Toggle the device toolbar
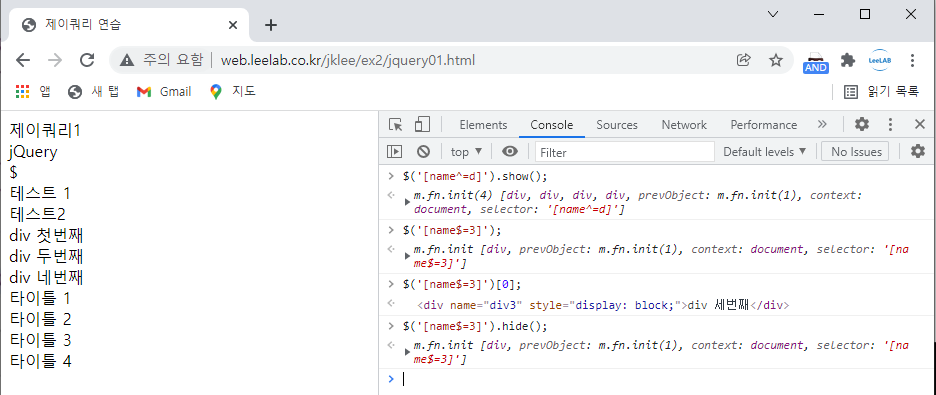Viewport: 936px width, 395px height. [x=422, y=125]
